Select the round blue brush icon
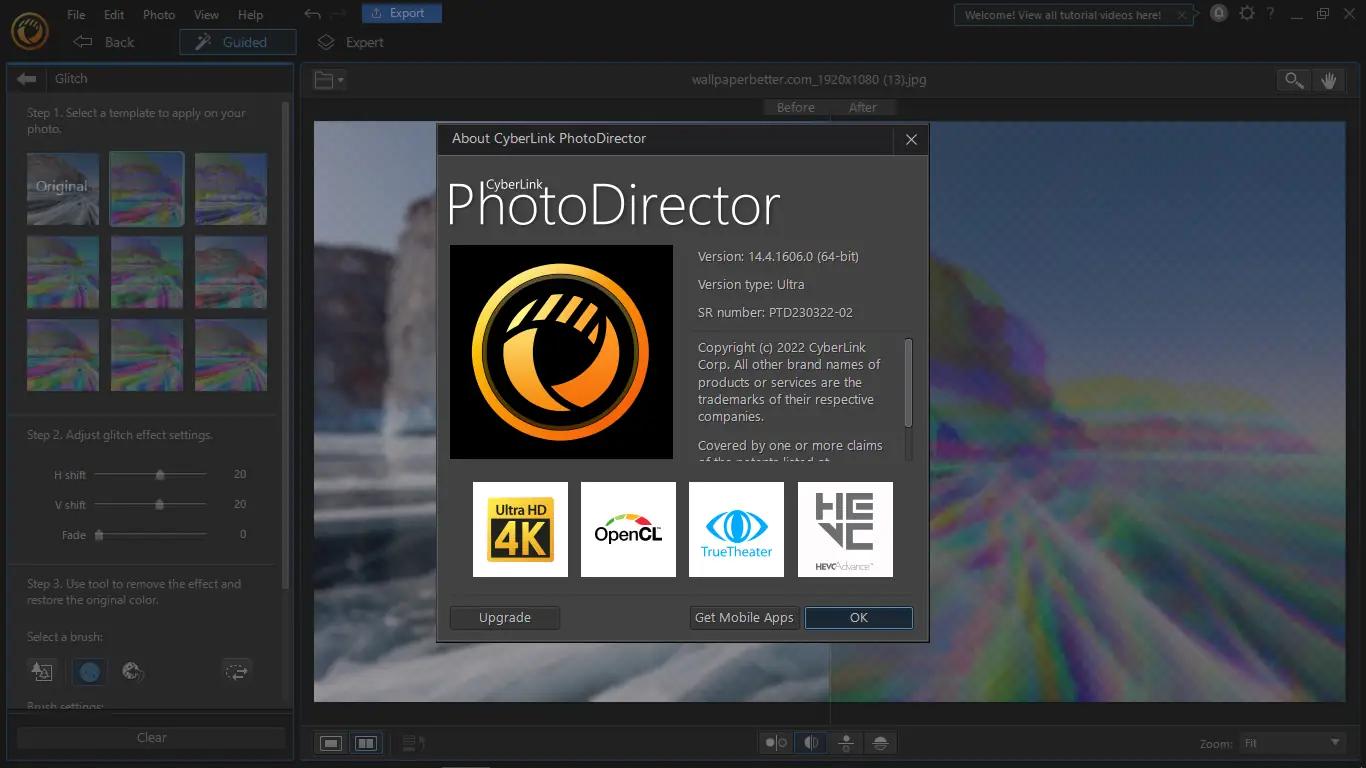 (x=89, y=671)
